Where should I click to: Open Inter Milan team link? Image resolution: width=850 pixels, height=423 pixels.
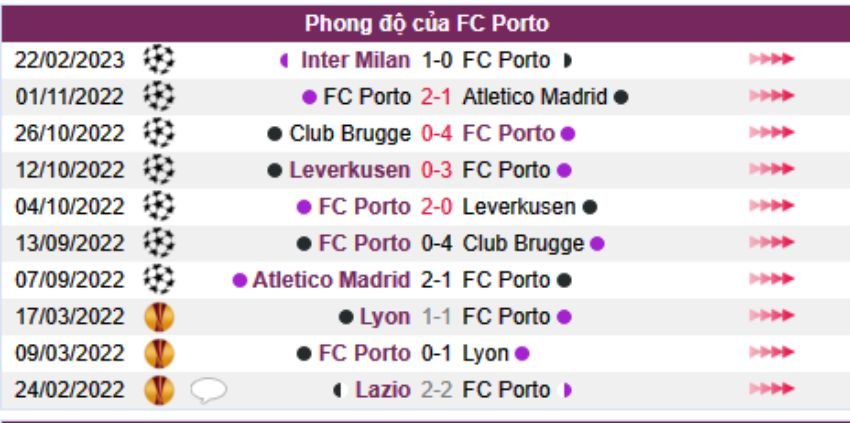pyautogui.click(x=355, y=60)
